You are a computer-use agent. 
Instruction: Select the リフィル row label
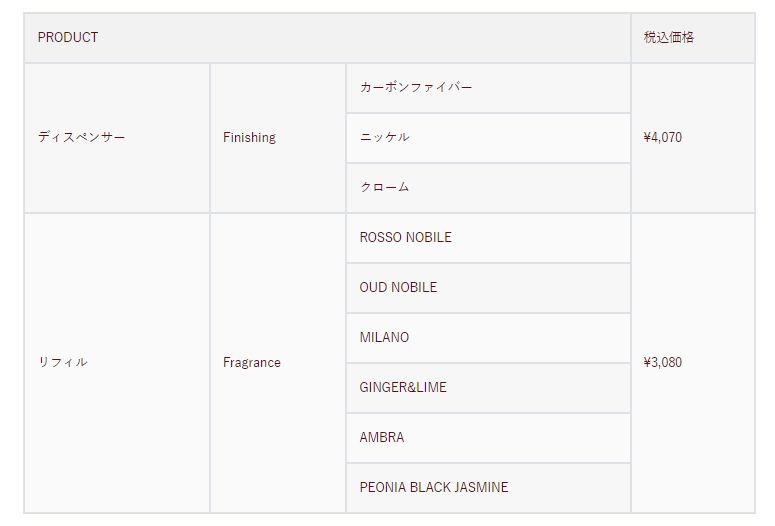tap(63, 363)
